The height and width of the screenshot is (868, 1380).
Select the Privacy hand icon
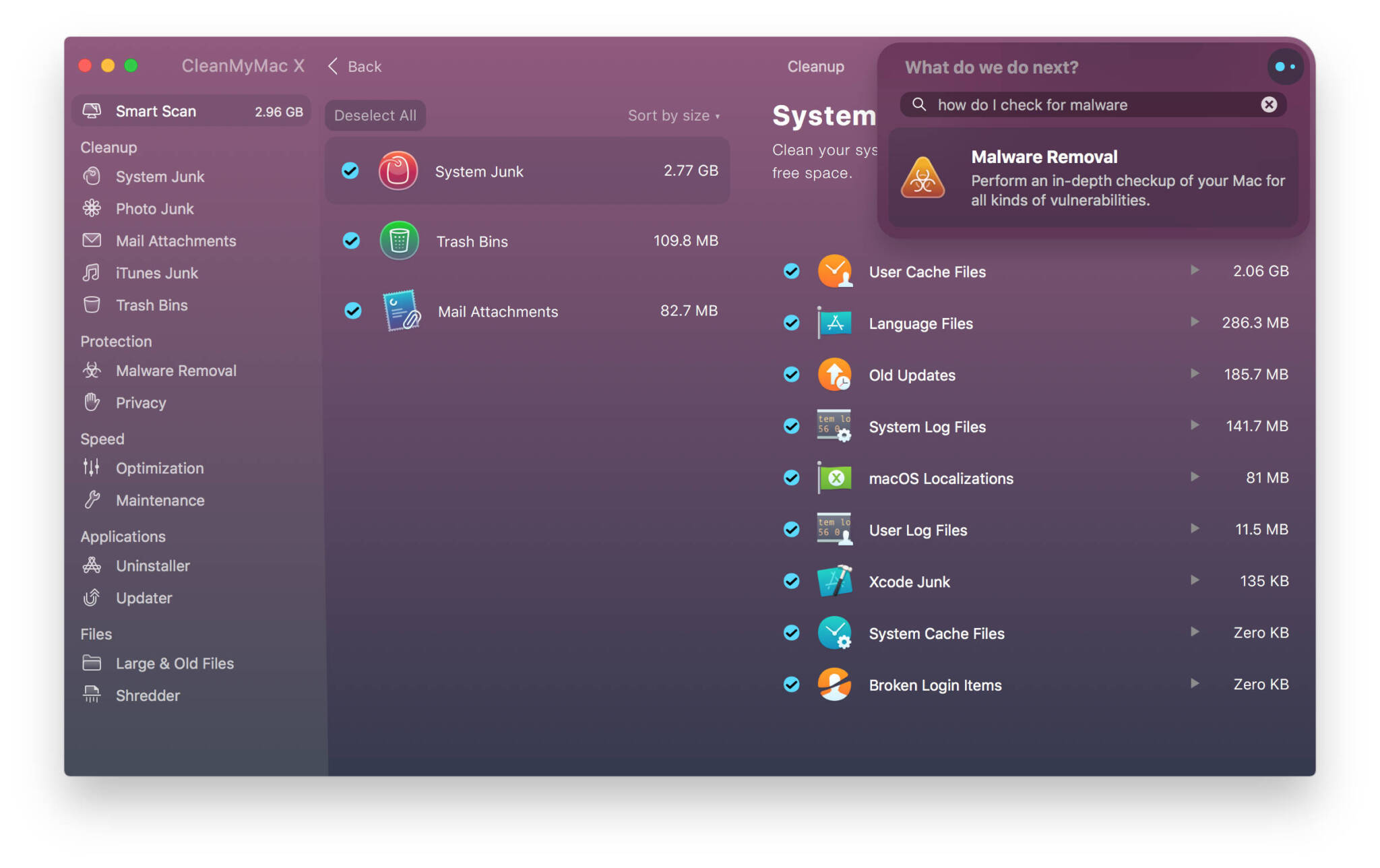[92, 403]
